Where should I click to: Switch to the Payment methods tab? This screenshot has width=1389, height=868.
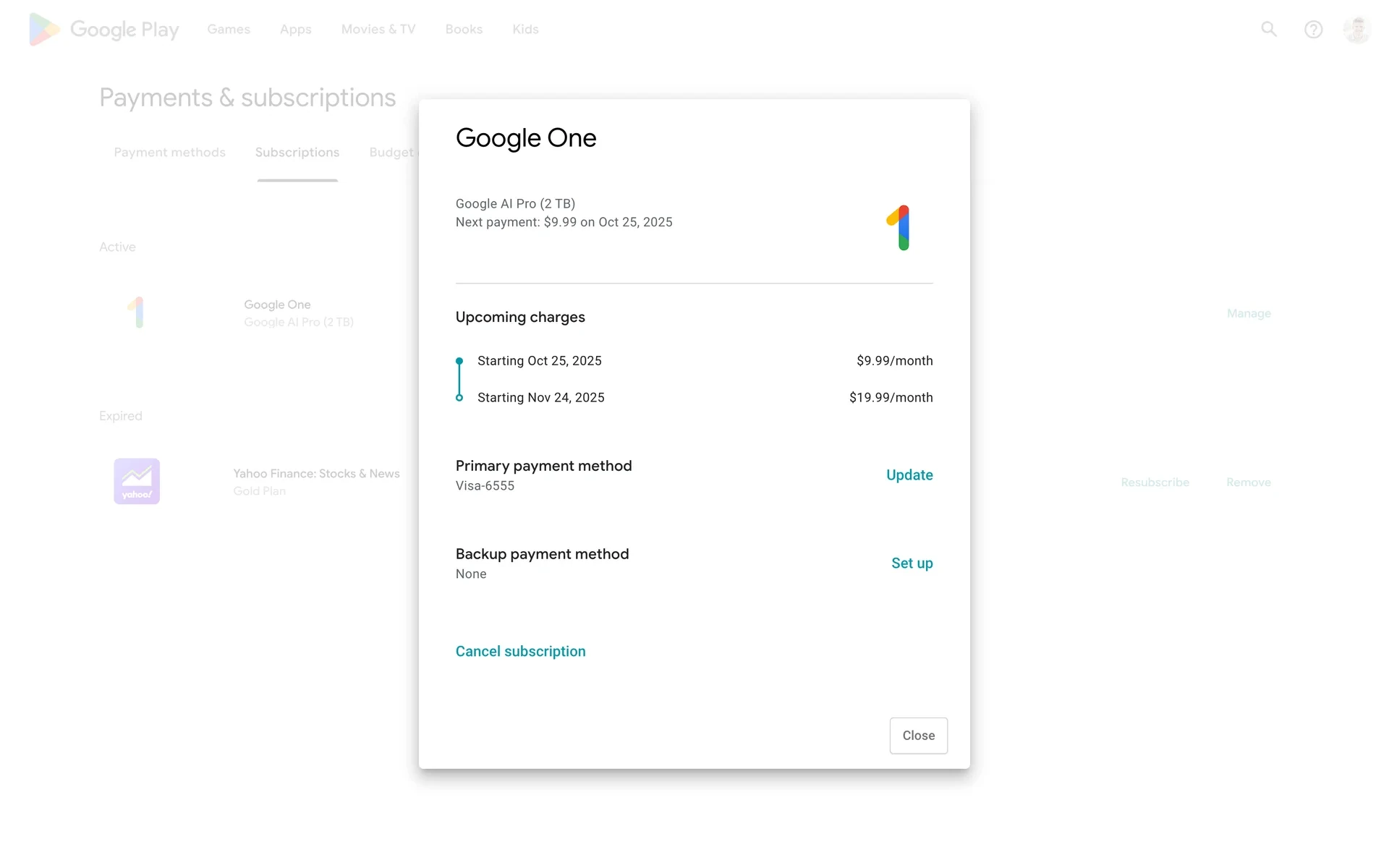click(170, 153)
